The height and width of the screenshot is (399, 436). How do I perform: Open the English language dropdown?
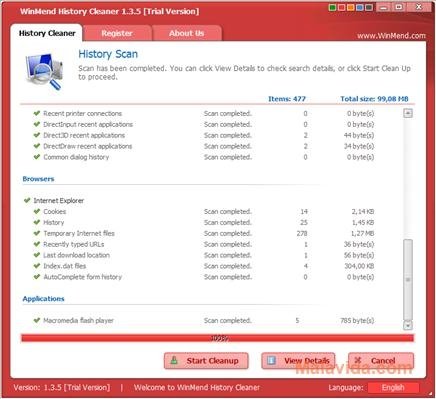click(x=393, y=388)
